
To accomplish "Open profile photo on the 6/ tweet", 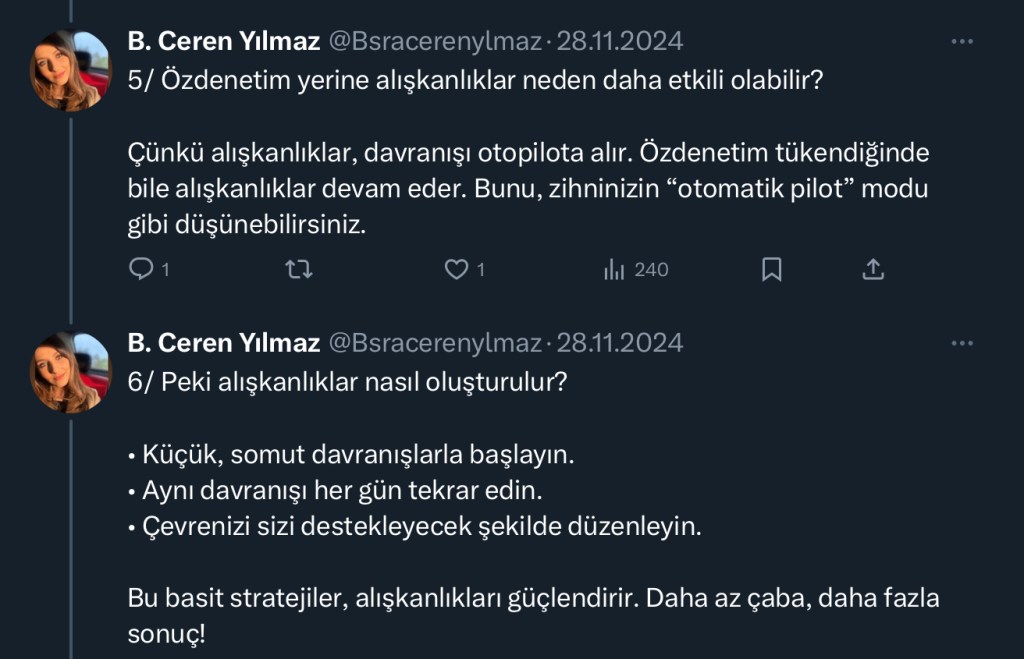I will pos(70,372).
